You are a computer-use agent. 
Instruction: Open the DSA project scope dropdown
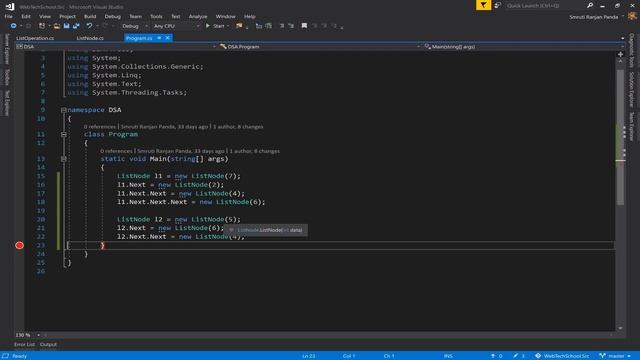click(x=116, y=47)
